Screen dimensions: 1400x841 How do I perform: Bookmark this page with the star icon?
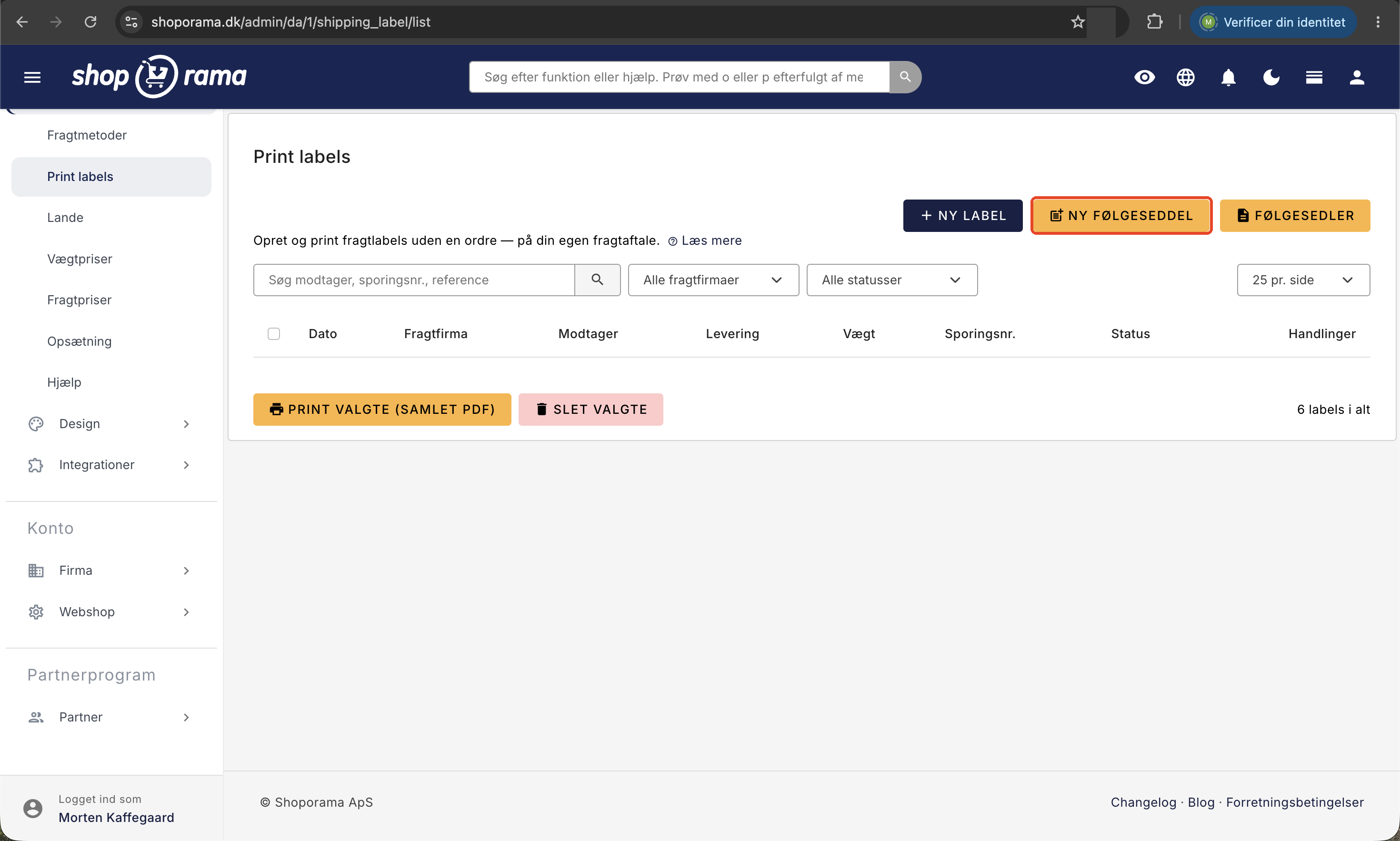[x=1077, y=22]
